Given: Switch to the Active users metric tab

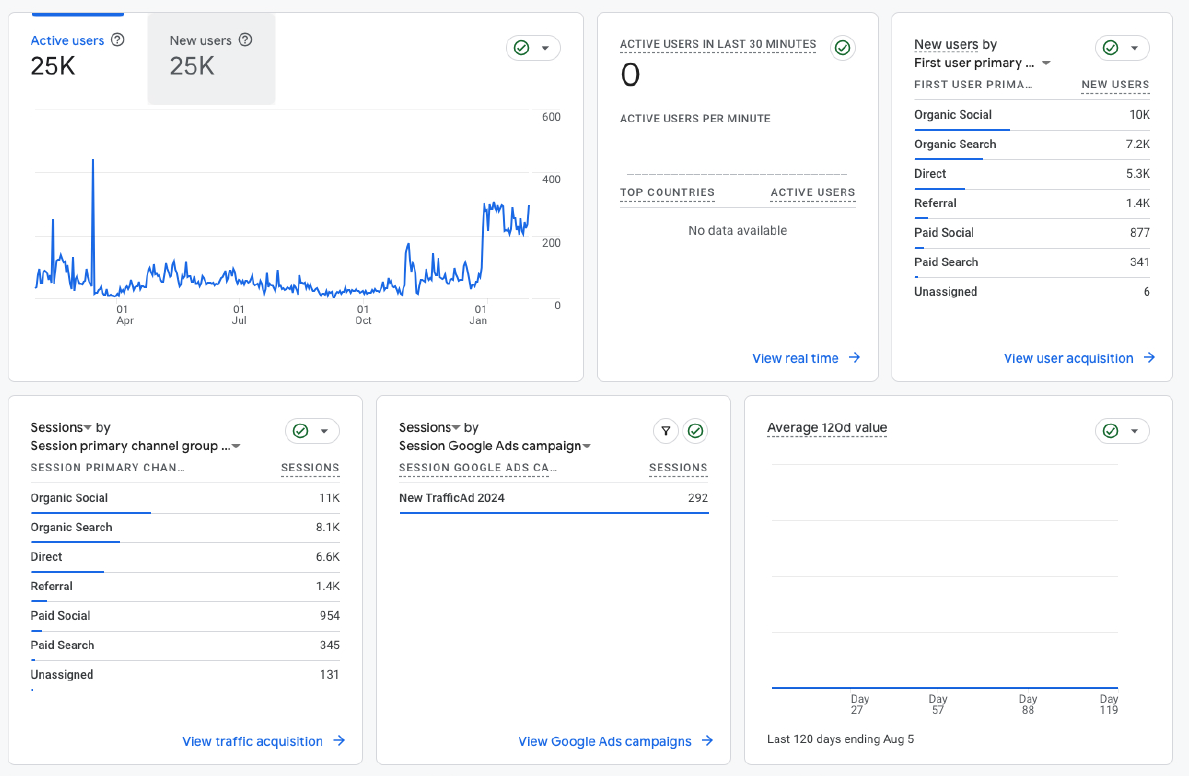Looking at the screenshot, I should [x=67, y=41].
